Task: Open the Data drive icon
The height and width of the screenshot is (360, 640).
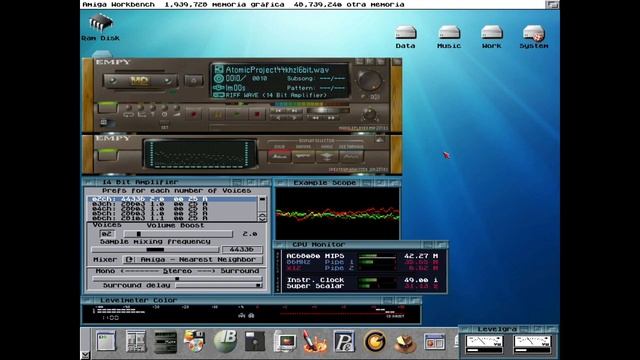Action: 405,37
